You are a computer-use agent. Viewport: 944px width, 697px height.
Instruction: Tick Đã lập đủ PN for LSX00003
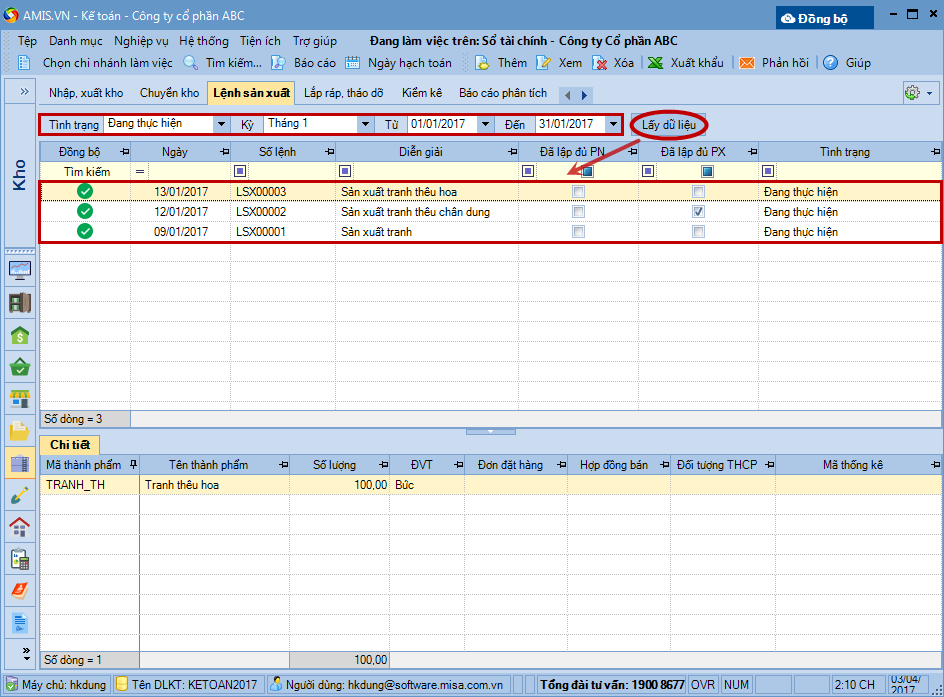578,192
